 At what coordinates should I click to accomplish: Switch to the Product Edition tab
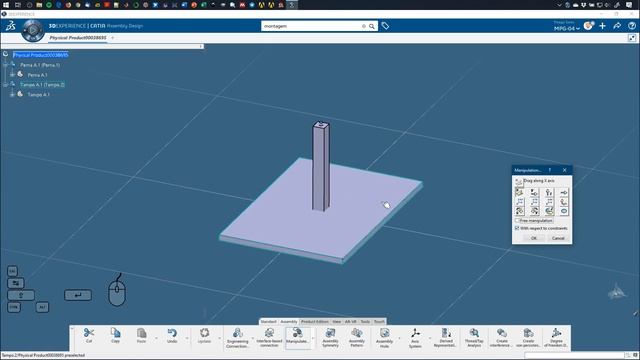click(314, 322)
